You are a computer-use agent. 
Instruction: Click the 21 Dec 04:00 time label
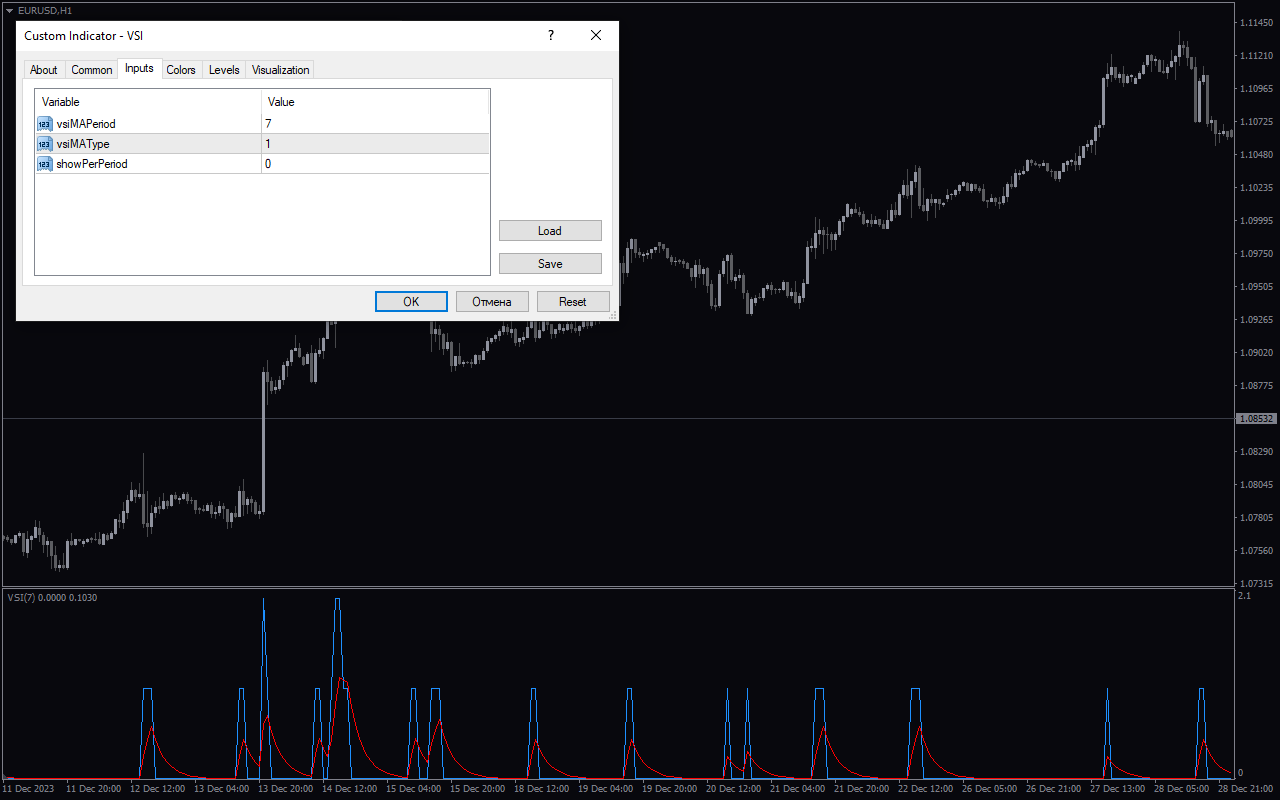[795, 789]
